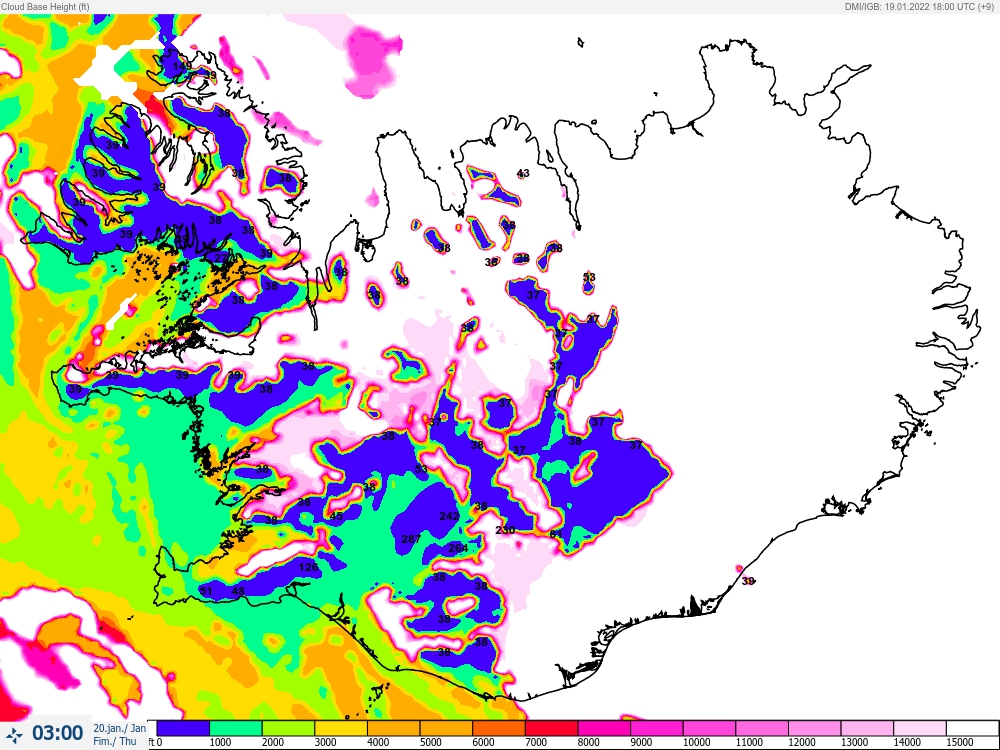Pick the white swatch above the 15000 label

coord(973,728)
